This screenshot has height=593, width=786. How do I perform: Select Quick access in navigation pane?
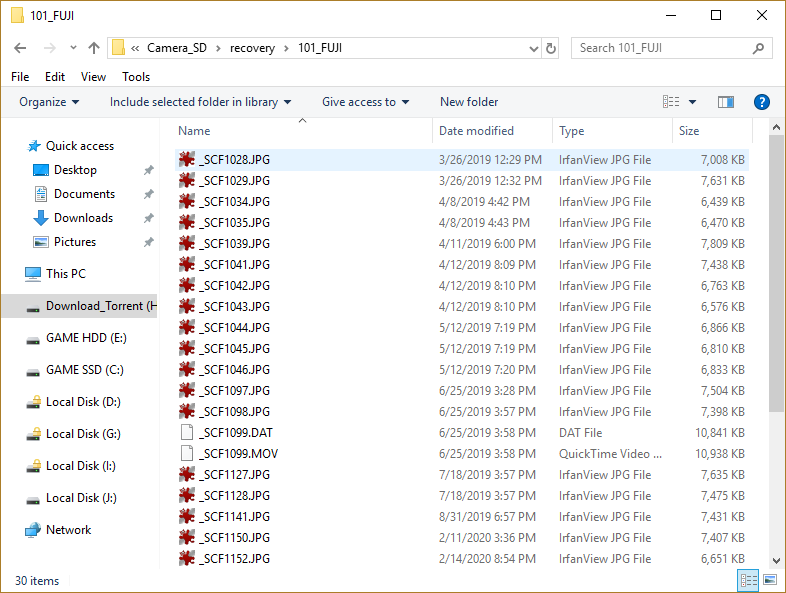coord(80,146)
